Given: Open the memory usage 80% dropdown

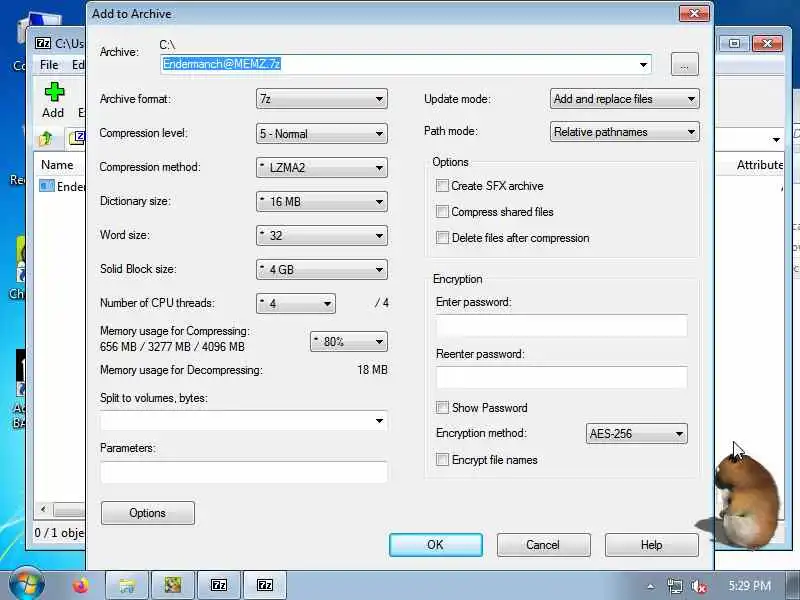Looking at the screenshot, I should (x=349, y=341).
